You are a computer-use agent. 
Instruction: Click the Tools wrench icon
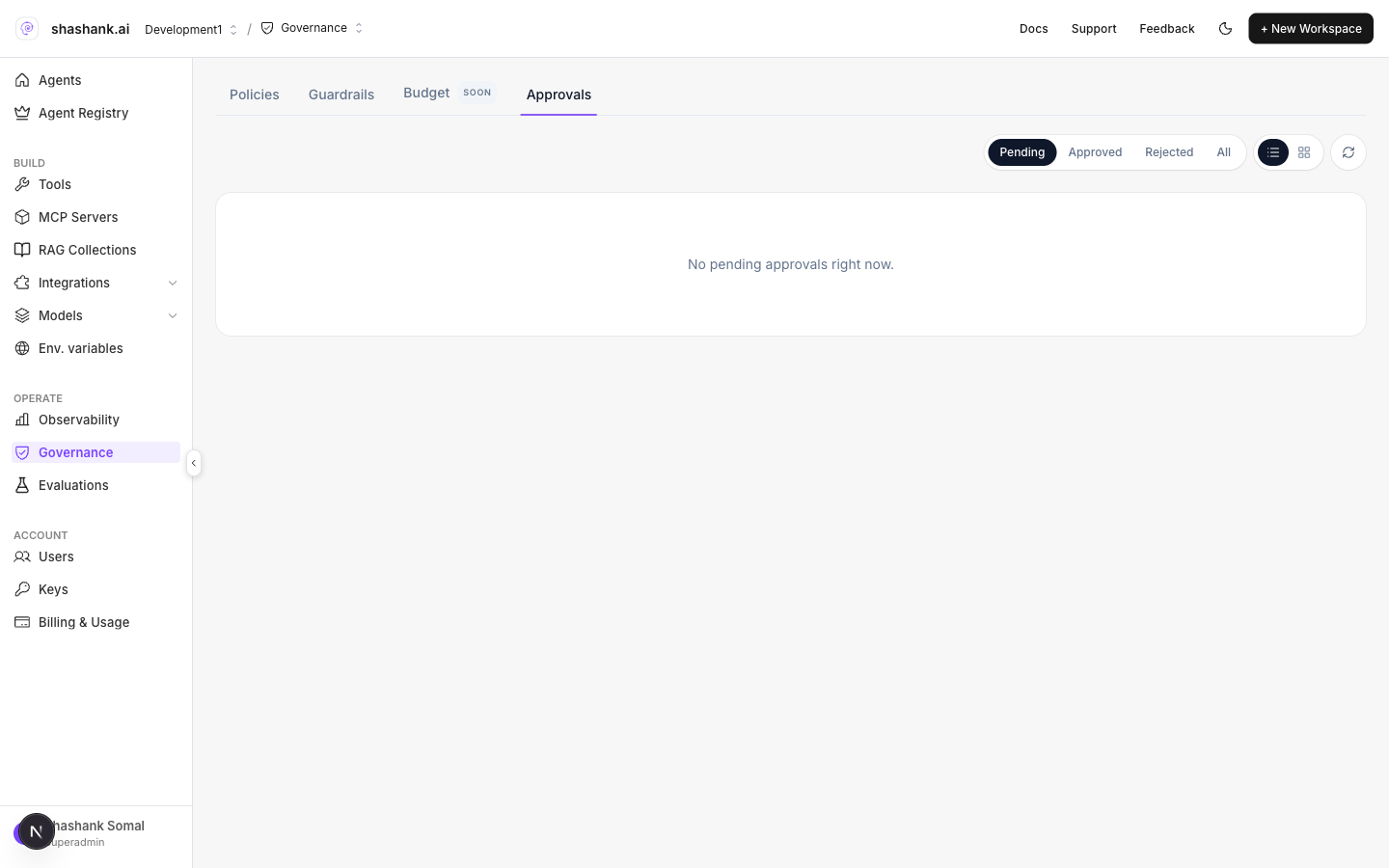(x=22, y=184)
